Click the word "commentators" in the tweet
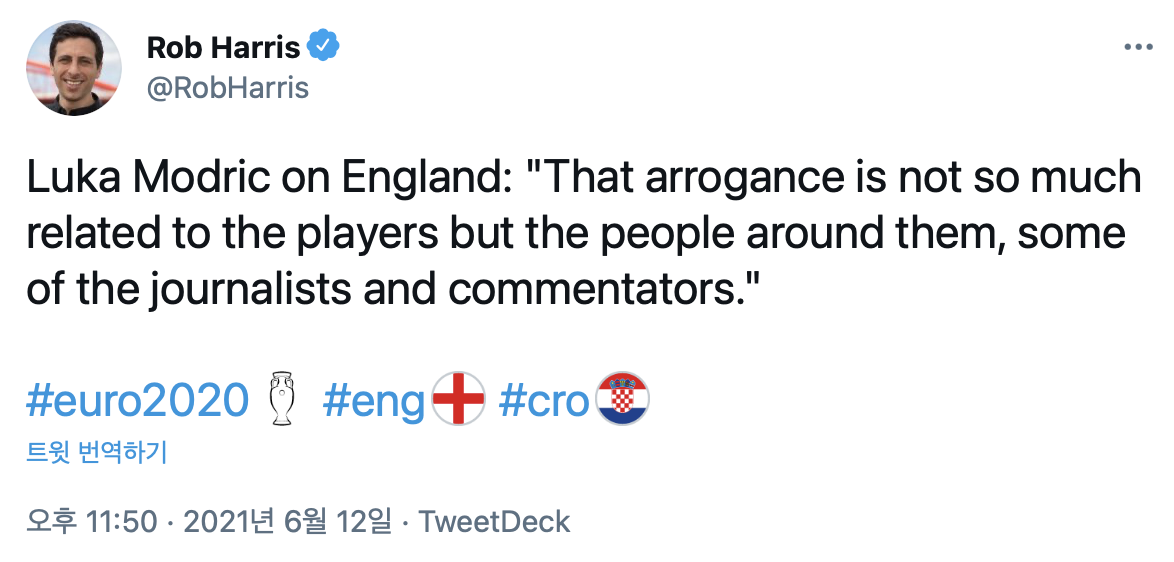1174x562 pixels. click(x=592, y=290)
